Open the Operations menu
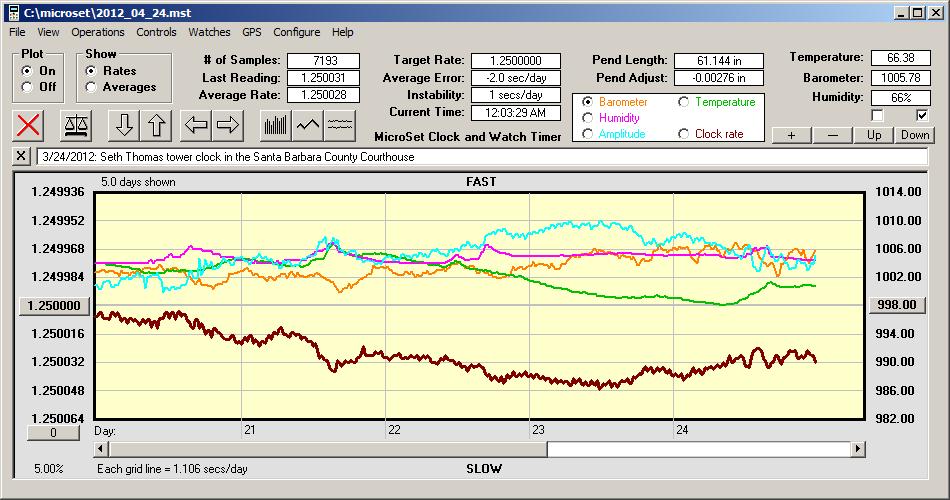The width and height of the screenshot is (950, 500). pyautogui.click(x=98, y=32)
